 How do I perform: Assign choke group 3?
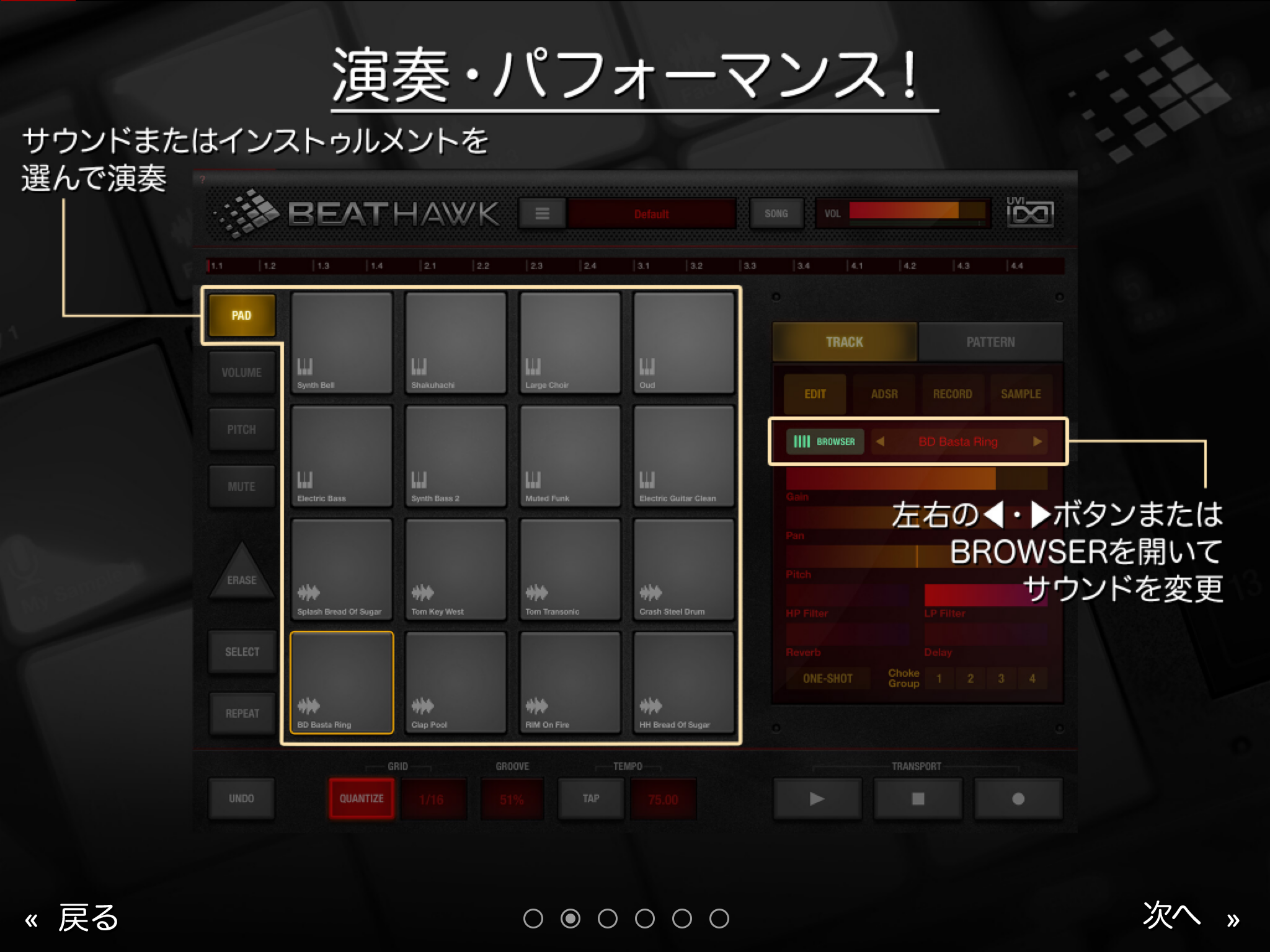pos(1001,679)
